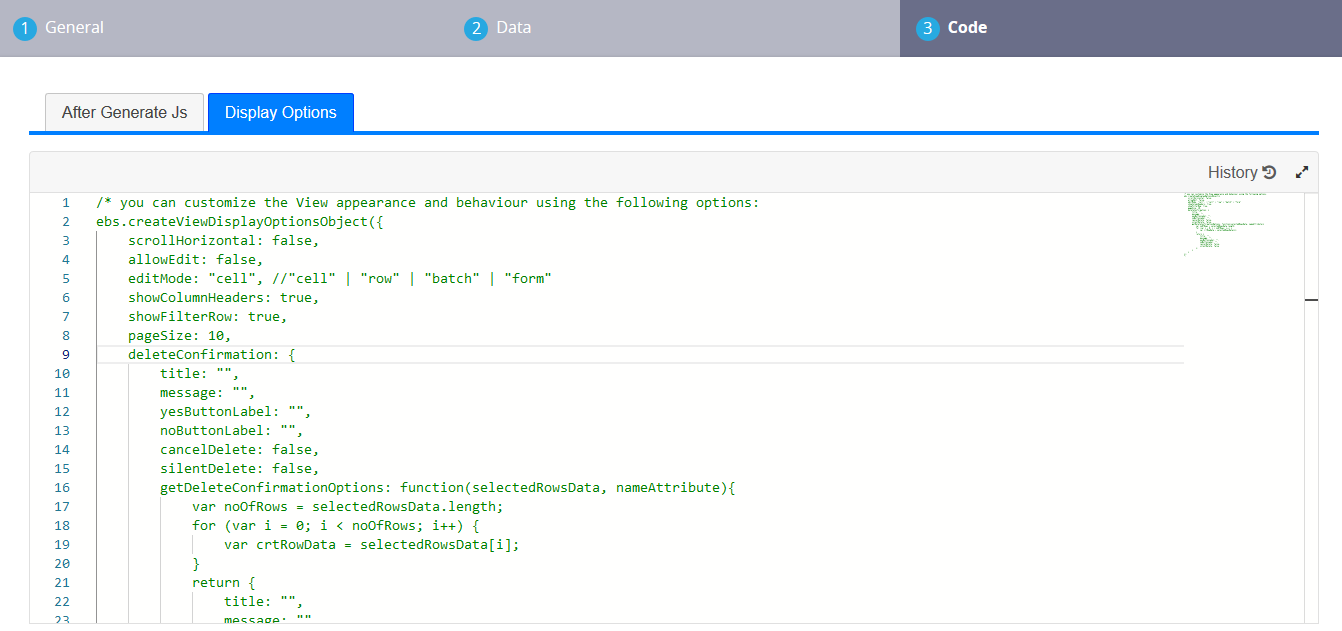
Task: Click the deleteConfirmation opening brace line
Action: 211,354
